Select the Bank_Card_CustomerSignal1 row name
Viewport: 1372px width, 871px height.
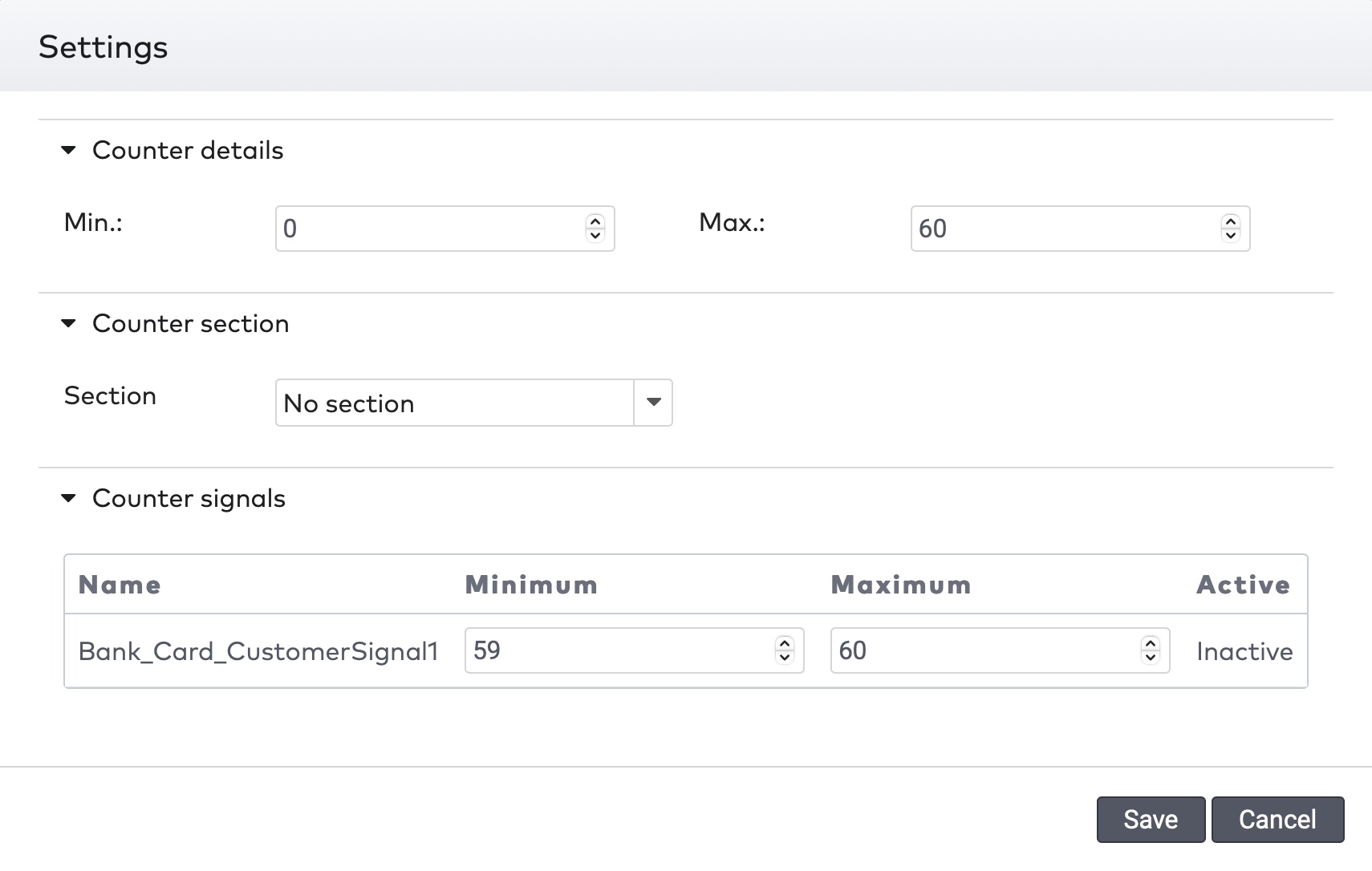(x=258, y=651)
